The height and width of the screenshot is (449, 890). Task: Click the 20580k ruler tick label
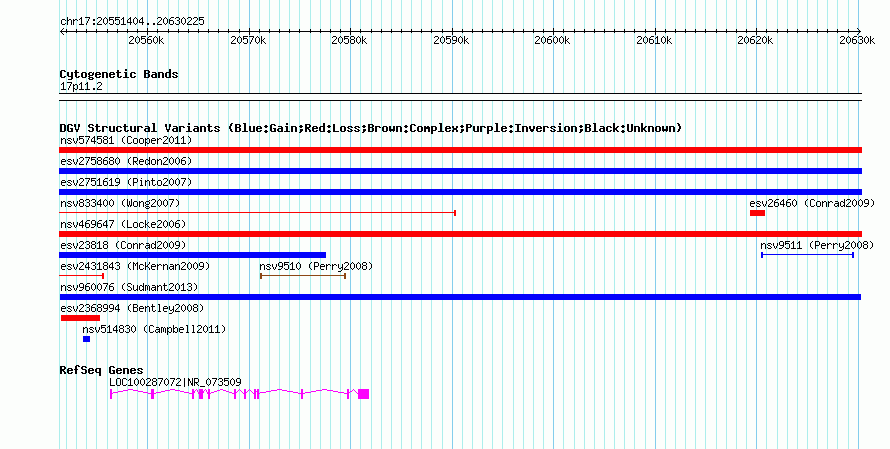(349, 40)
